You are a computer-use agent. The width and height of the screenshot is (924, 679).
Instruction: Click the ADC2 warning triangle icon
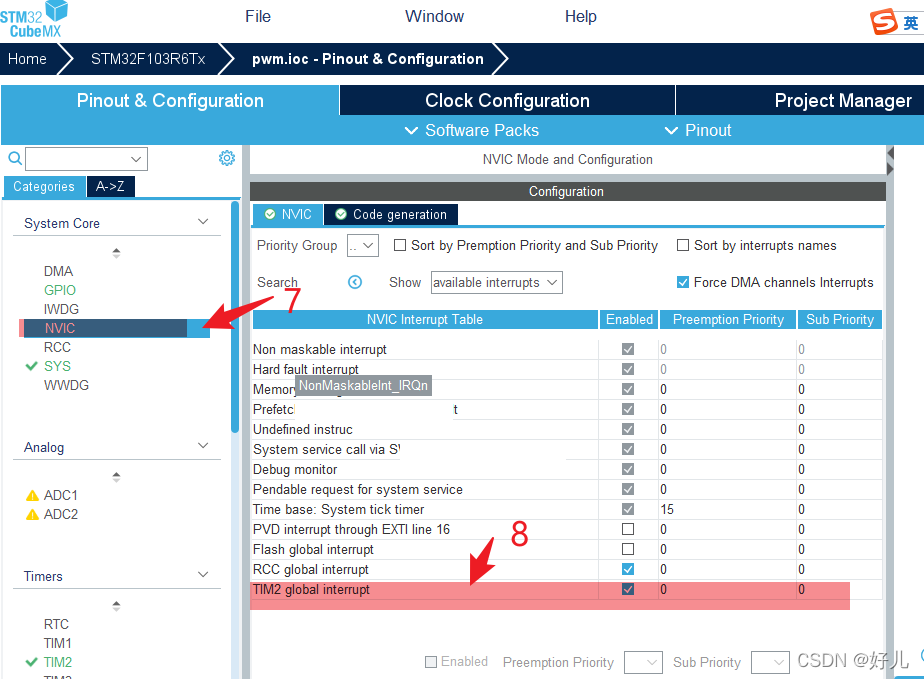(32, 515)
